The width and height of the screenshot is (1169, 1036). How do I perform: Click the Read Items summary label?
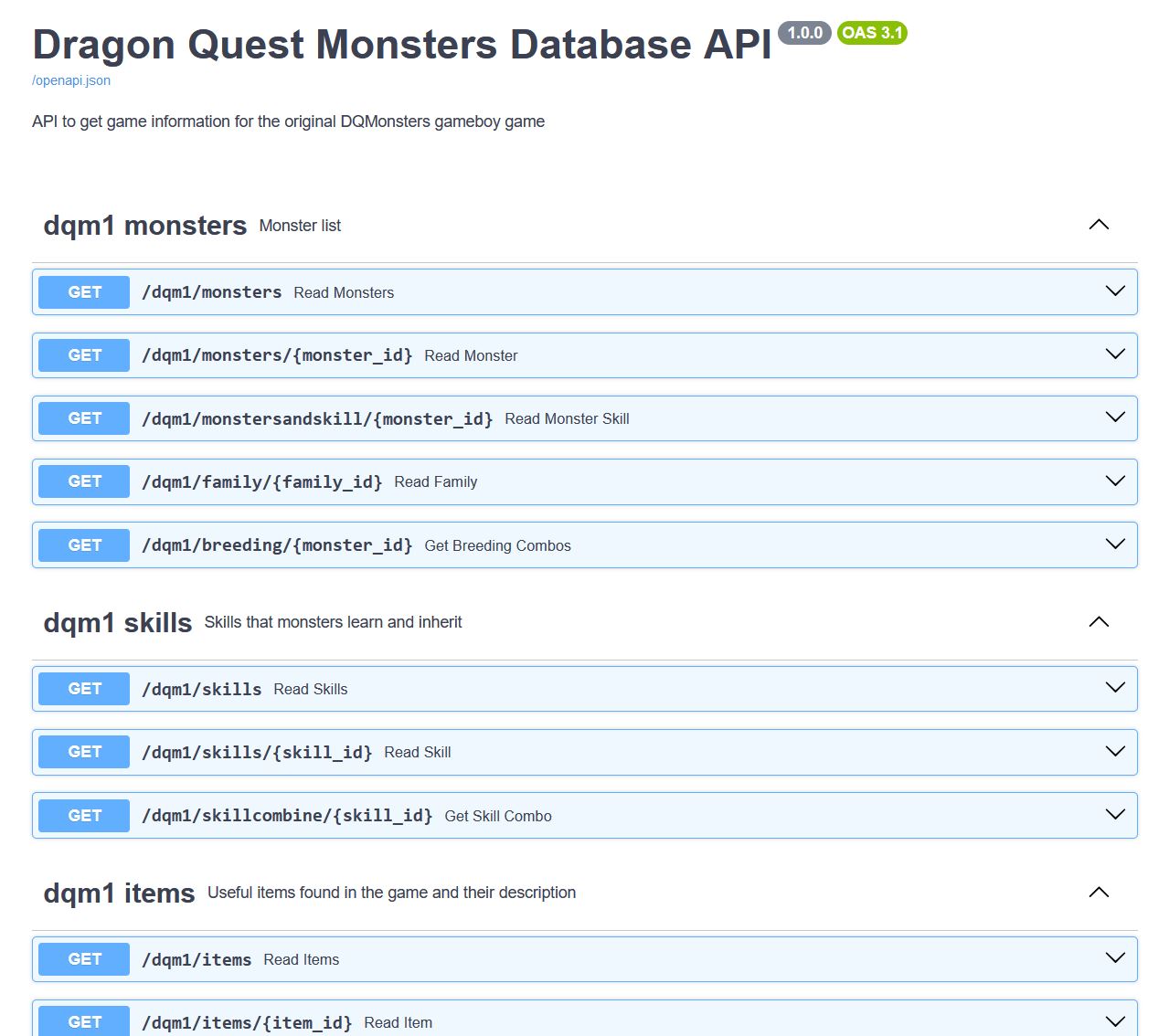coord(302,959)
